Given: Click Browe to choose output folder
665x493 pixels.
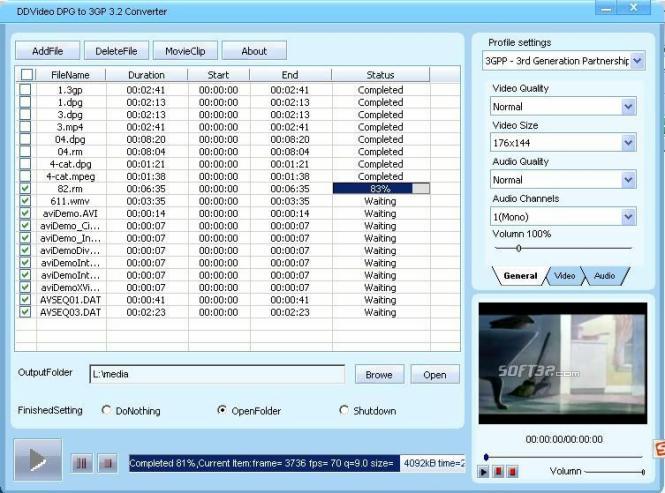Looking at the screenshot, I should [x=379, y=375].
